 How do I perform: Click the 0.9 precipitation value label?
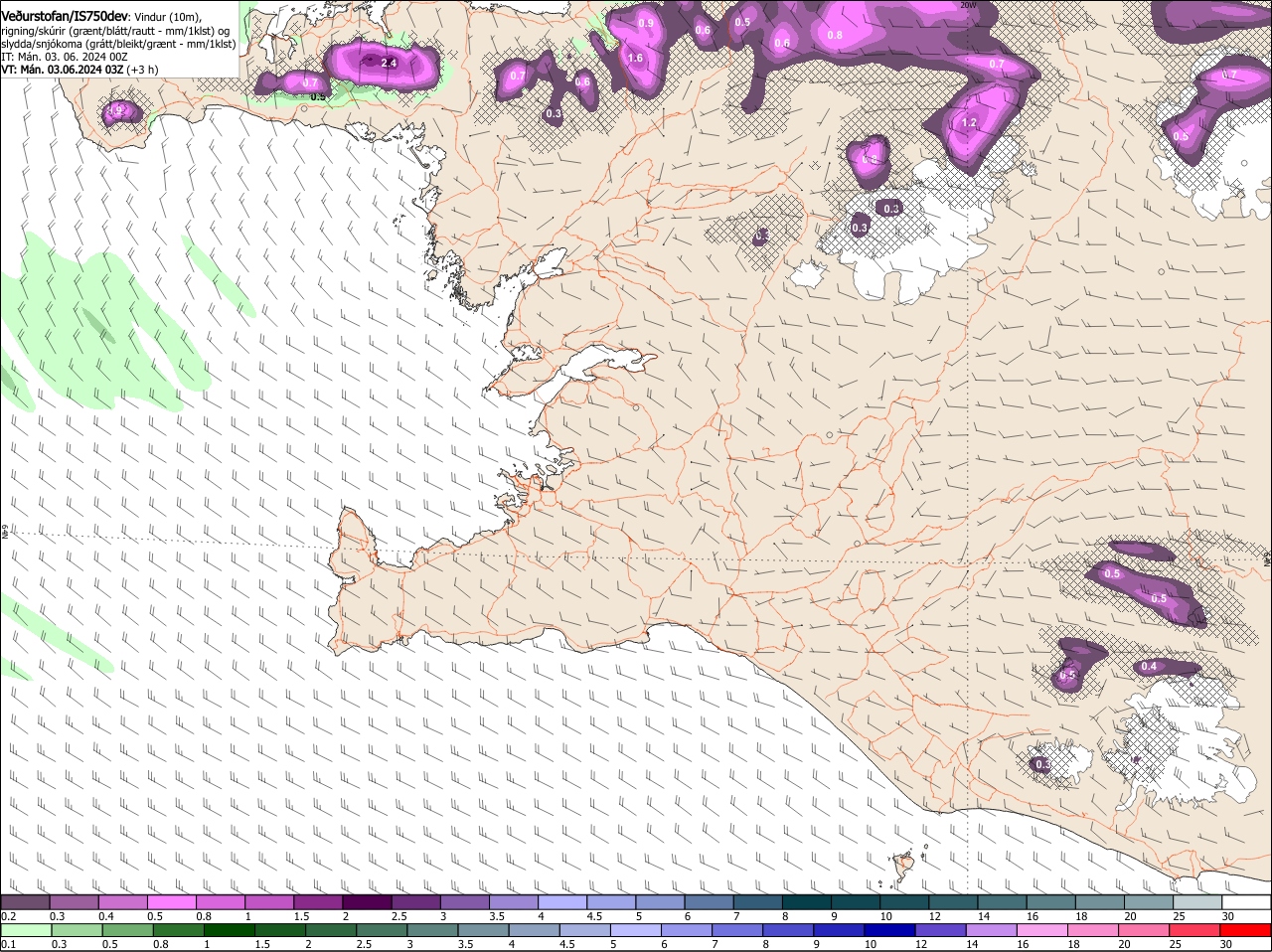click(x=646, y=23)
